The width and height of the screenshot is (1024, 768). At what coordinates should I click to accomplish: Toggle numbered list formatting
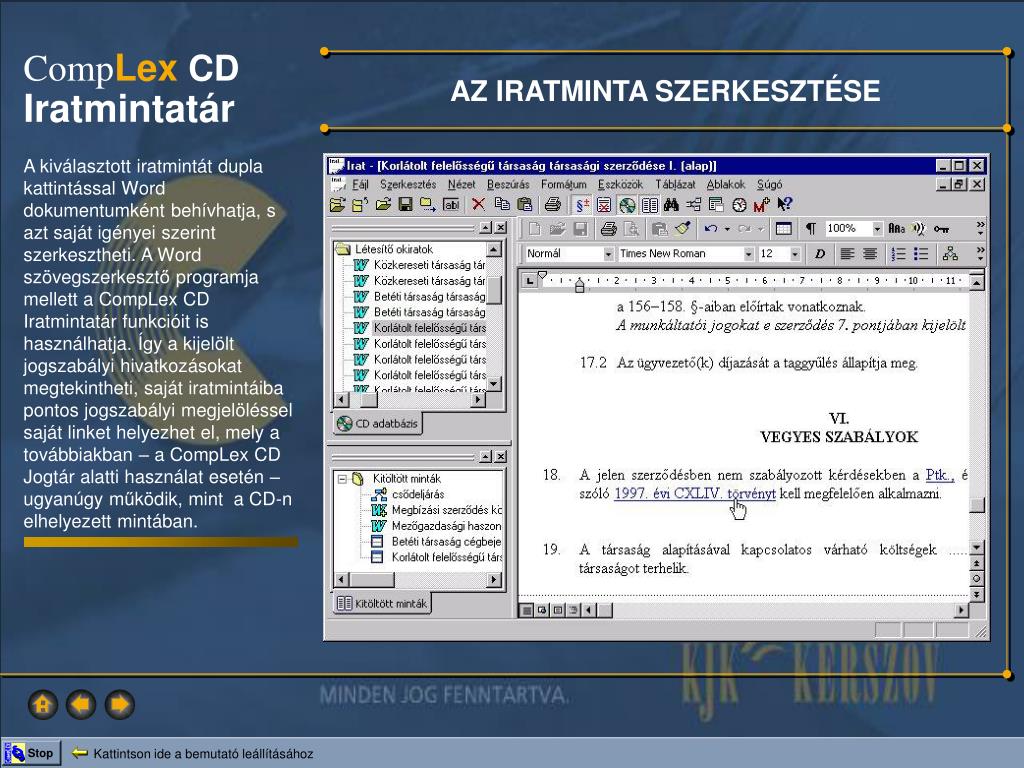click(899, 254)
